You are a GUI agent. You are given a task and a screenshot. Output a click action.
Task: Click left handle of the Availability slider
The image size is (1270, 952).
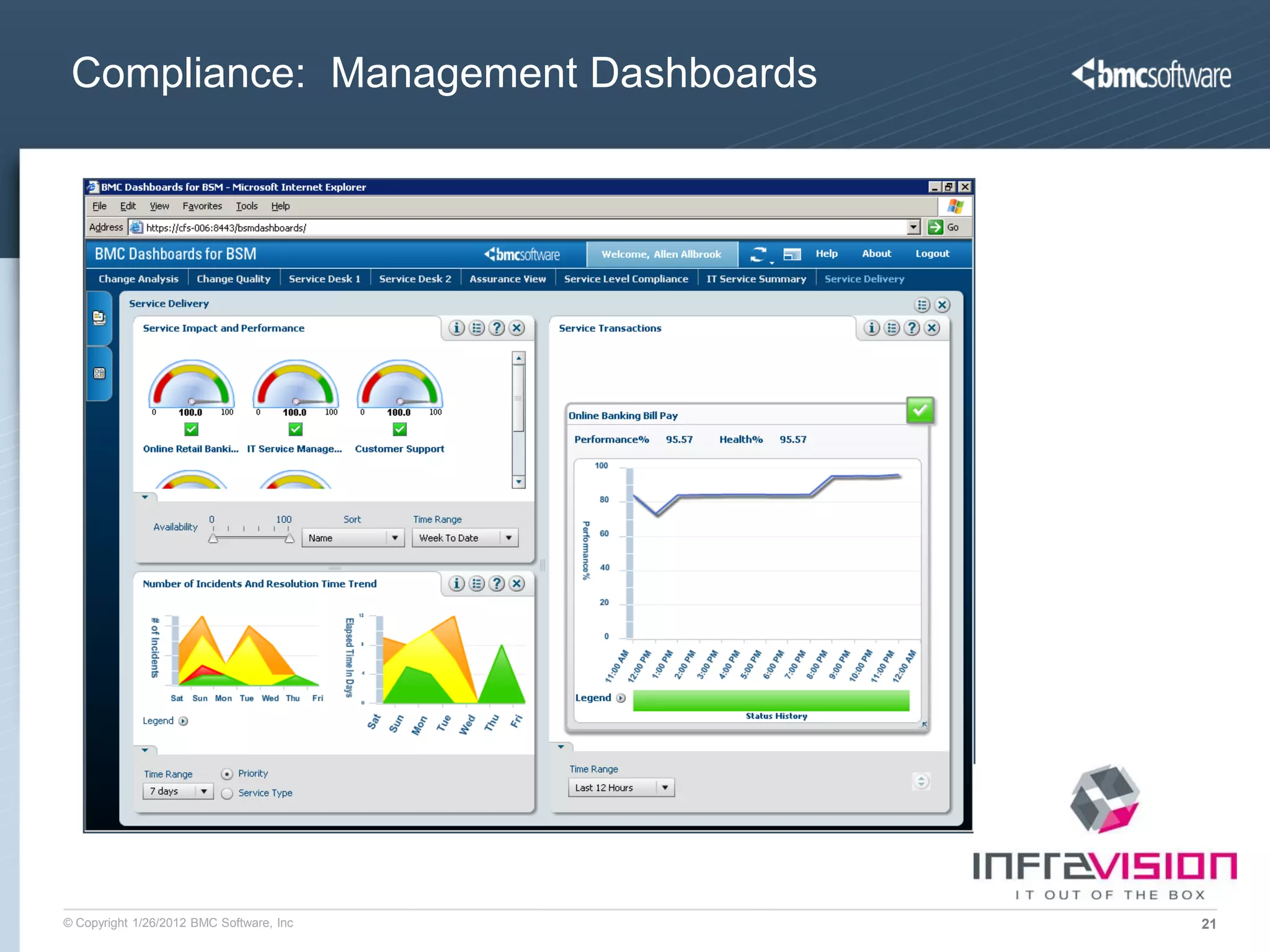pos(213,538)
